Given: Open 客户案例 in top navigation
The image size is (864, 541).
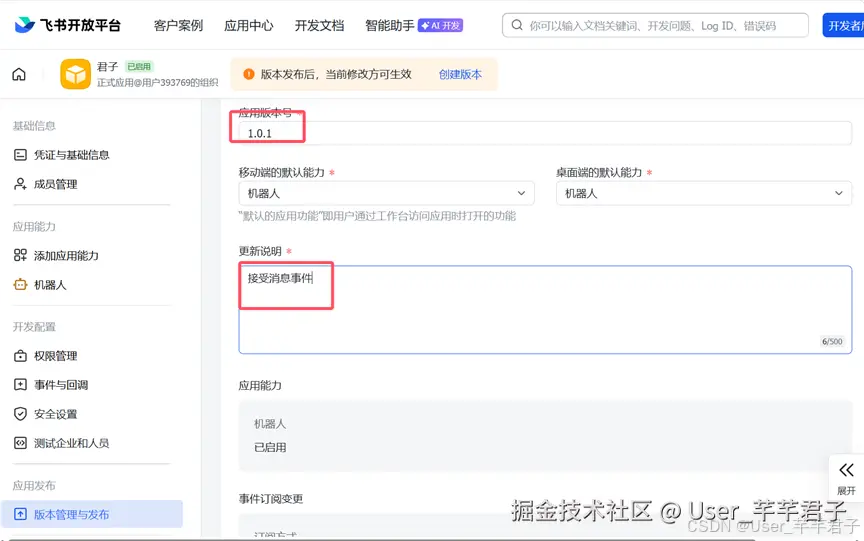Looking at the screenshot, I should point(178,25).
